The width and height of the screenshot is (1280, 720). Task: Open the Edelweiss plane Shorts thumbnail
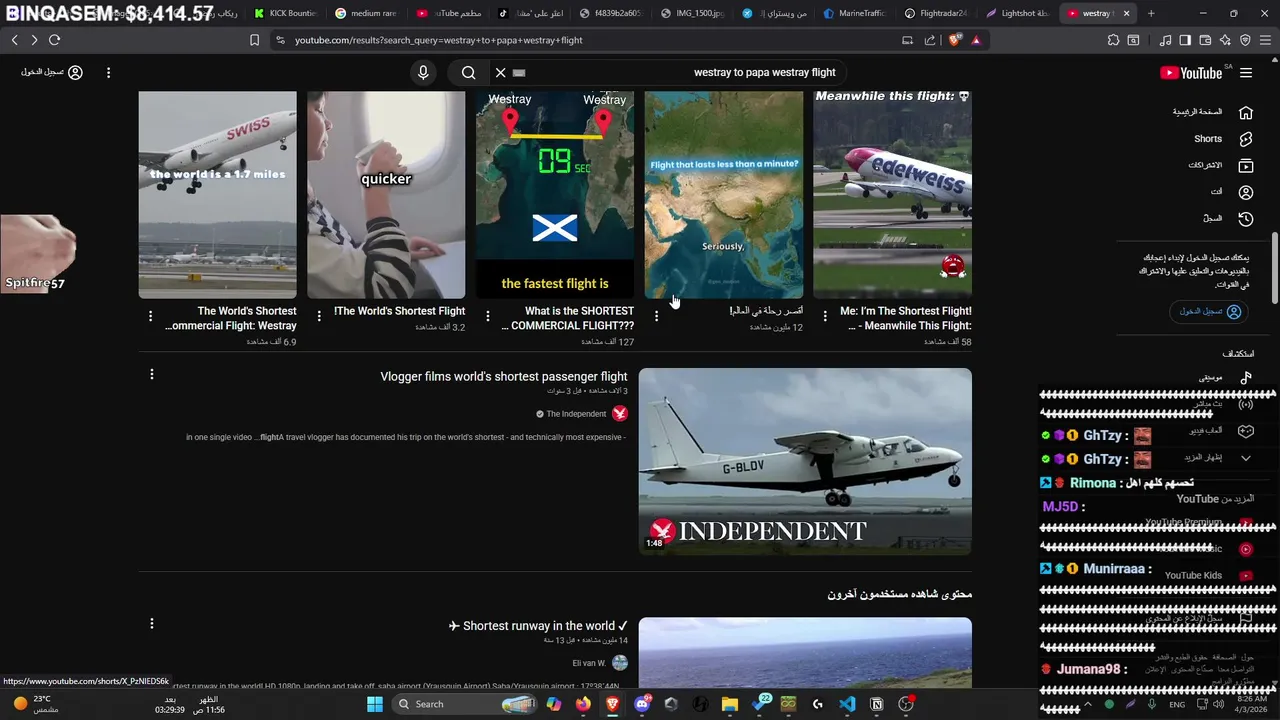(893, 195)
